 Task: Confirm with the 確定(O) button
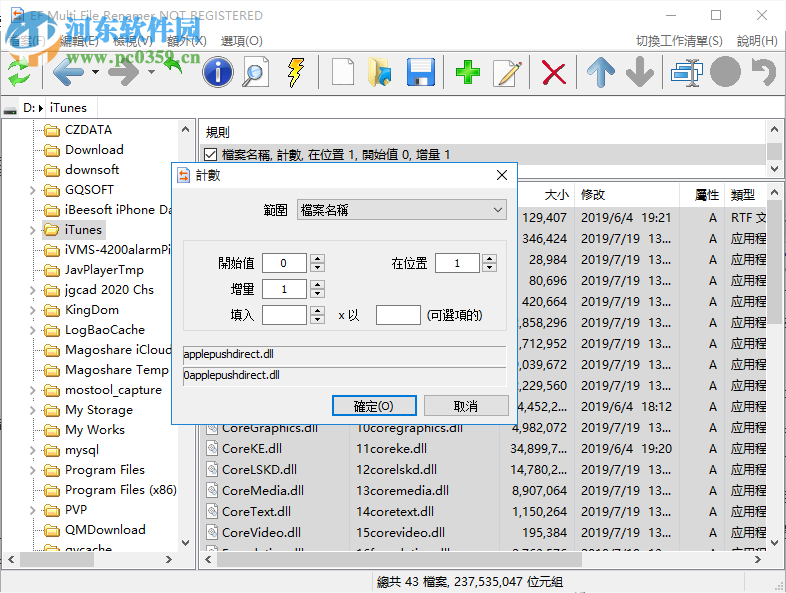(374, 406)
